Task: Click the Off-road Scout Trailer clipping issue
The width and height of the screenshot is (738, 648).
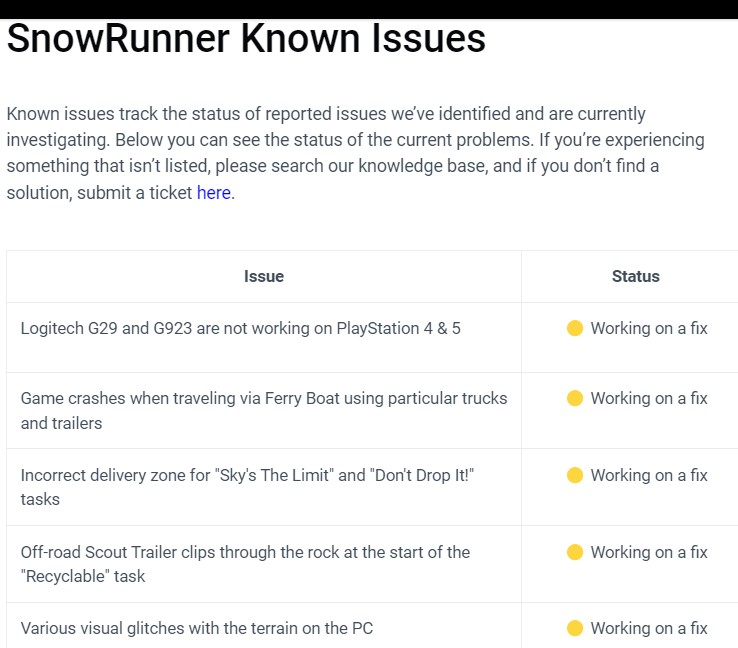Action: pyautogui.click(x=245, y=564)
